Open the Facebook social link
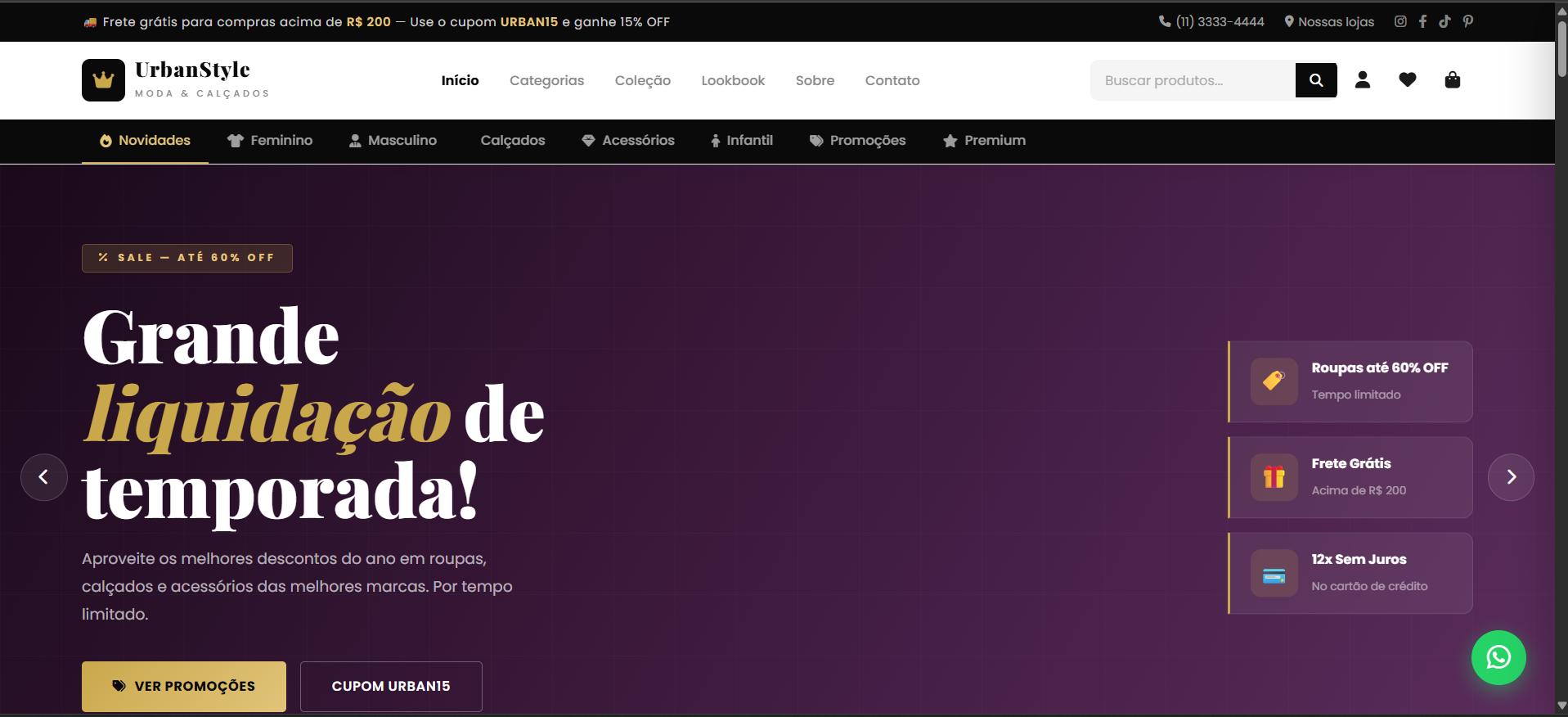Screen dimensions: 1568x717 [x=1422, y=21]
